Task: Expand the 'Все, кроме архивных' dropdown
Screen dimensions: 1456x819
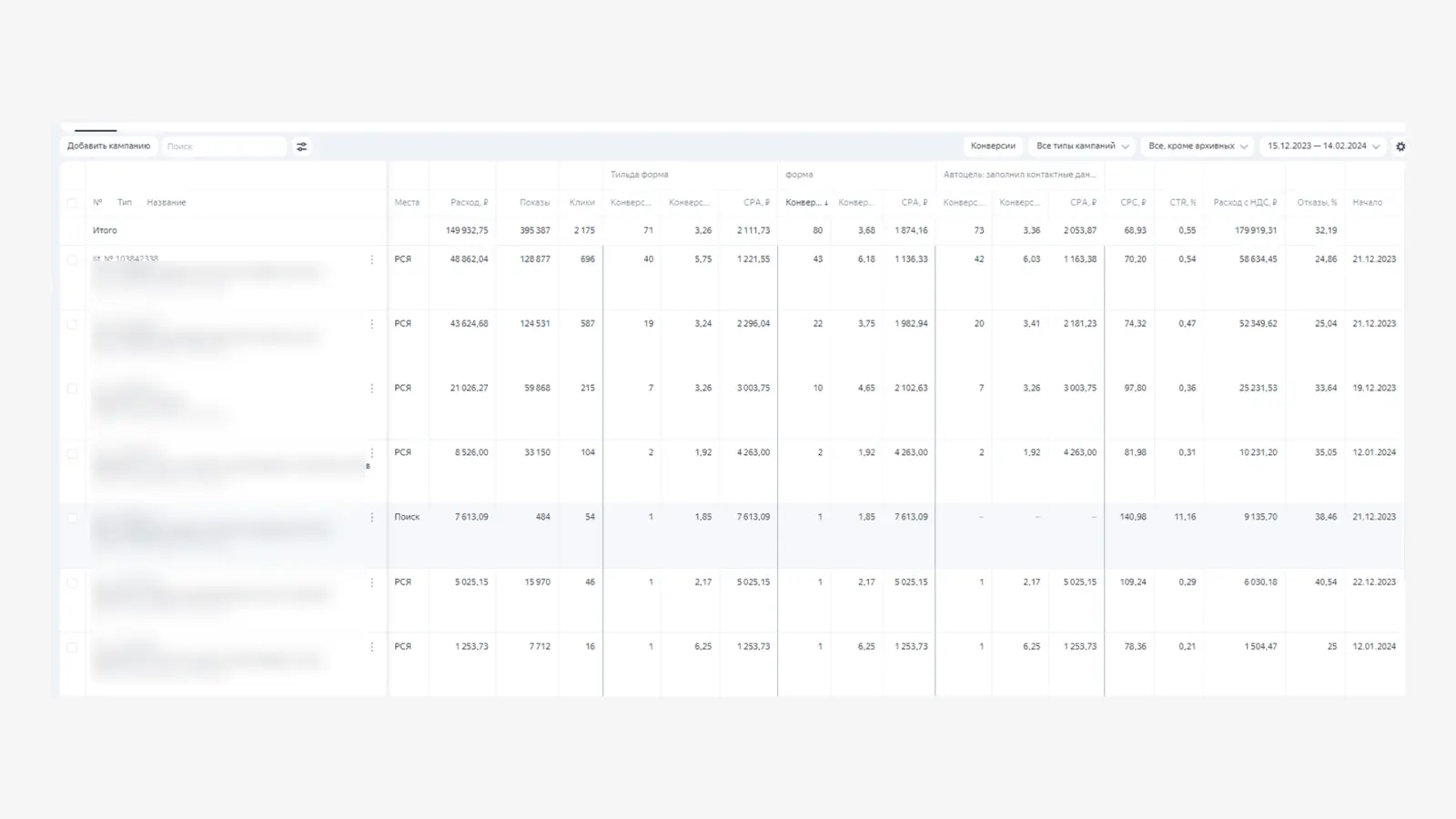Action: click(1198, 147)
